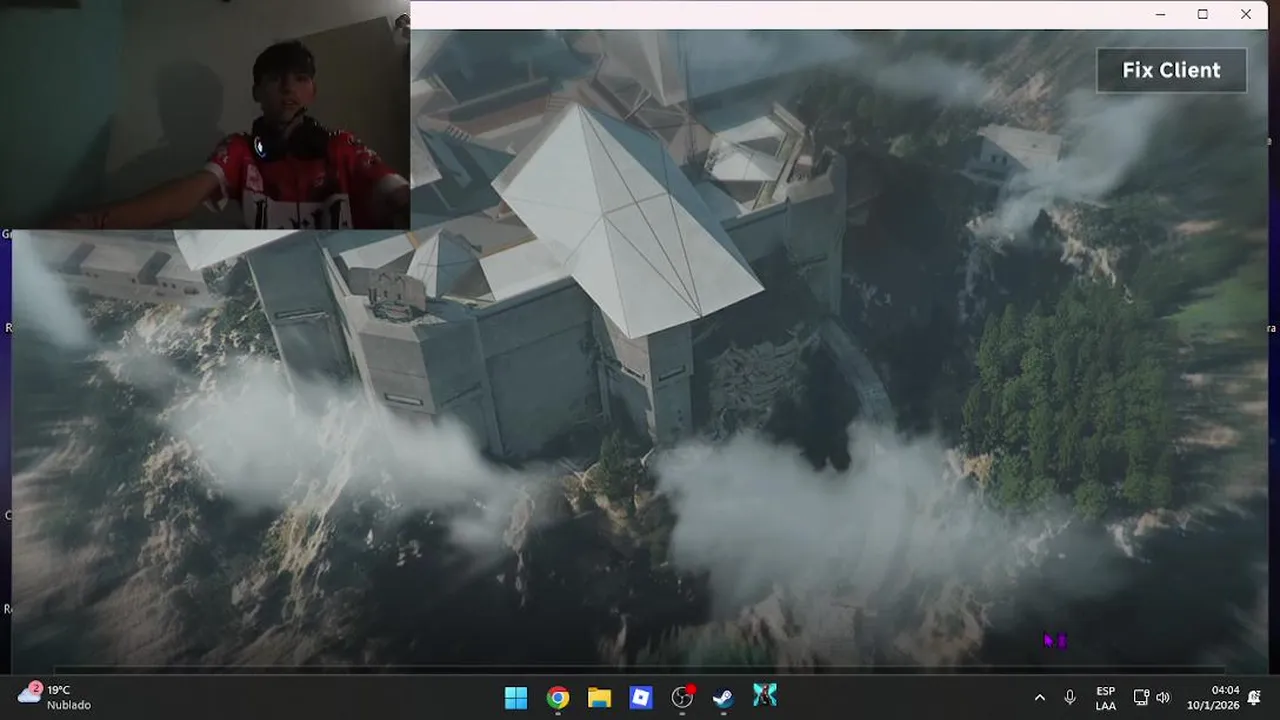Open the Windows Start menu
Screen dimensions: 1280x720
tap(516, 698)
